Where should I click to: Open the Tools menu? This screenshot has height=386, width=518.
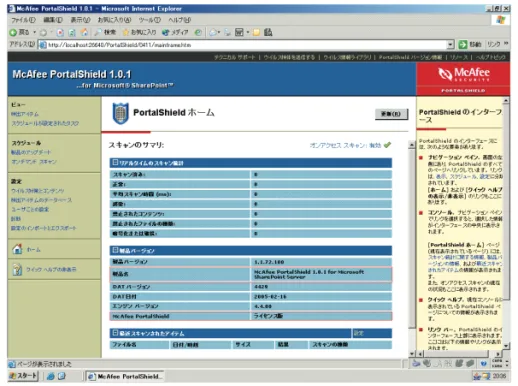click(x=150, y=20)
